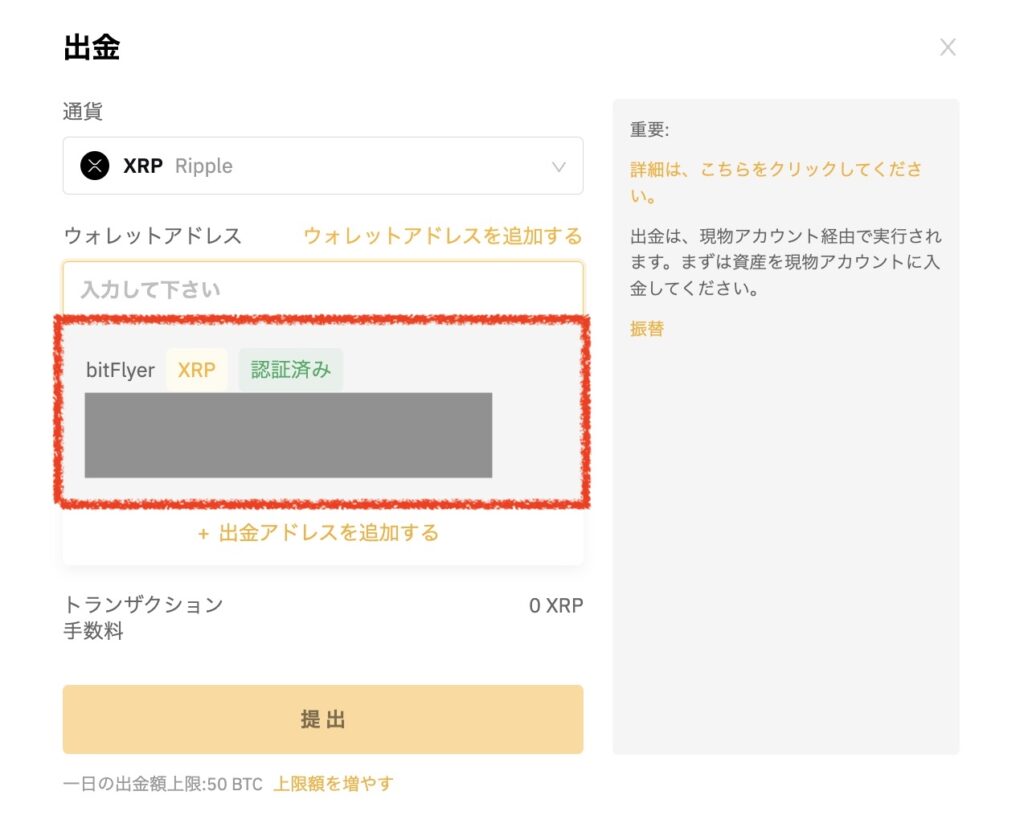
Task: Click the masked gray address block
Action: [288, 435]
